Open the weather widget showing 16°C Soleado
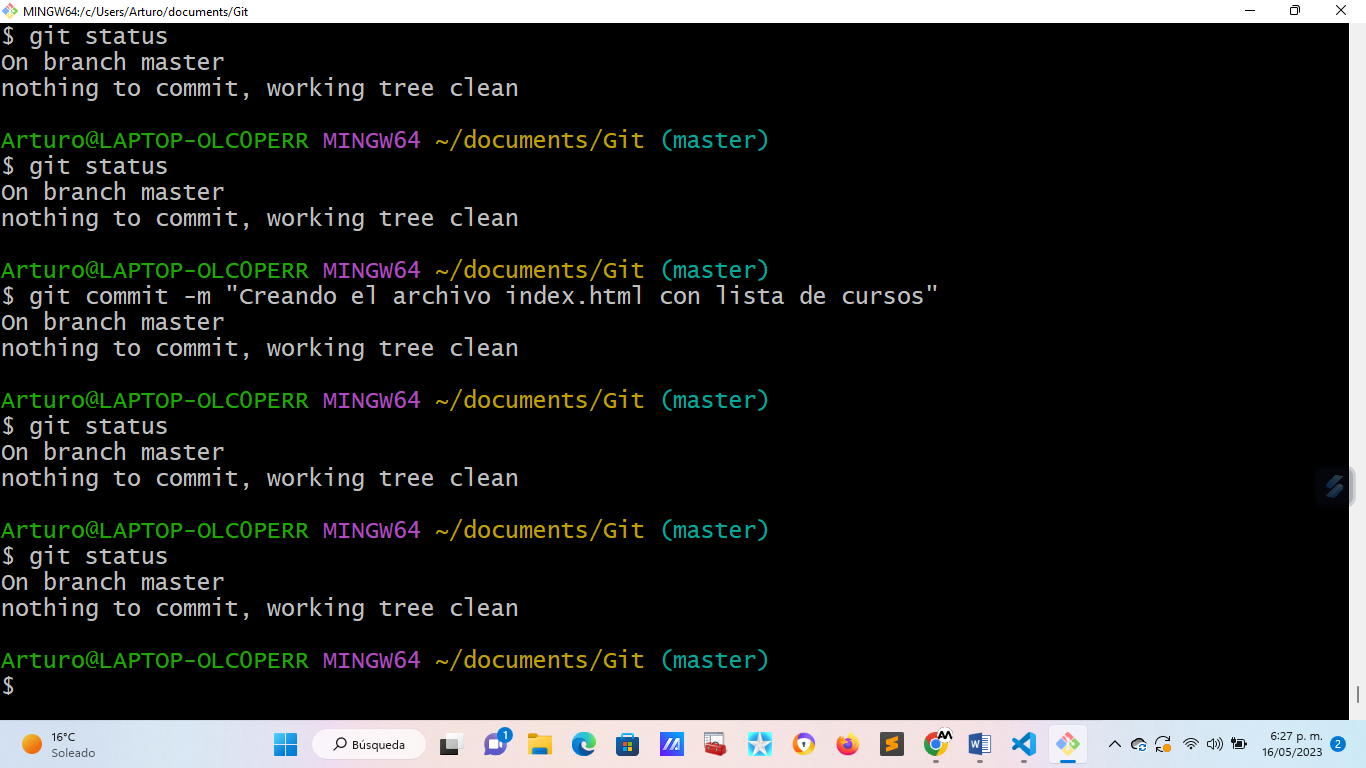Screen dimensions: 1366x768 (60, 744)
